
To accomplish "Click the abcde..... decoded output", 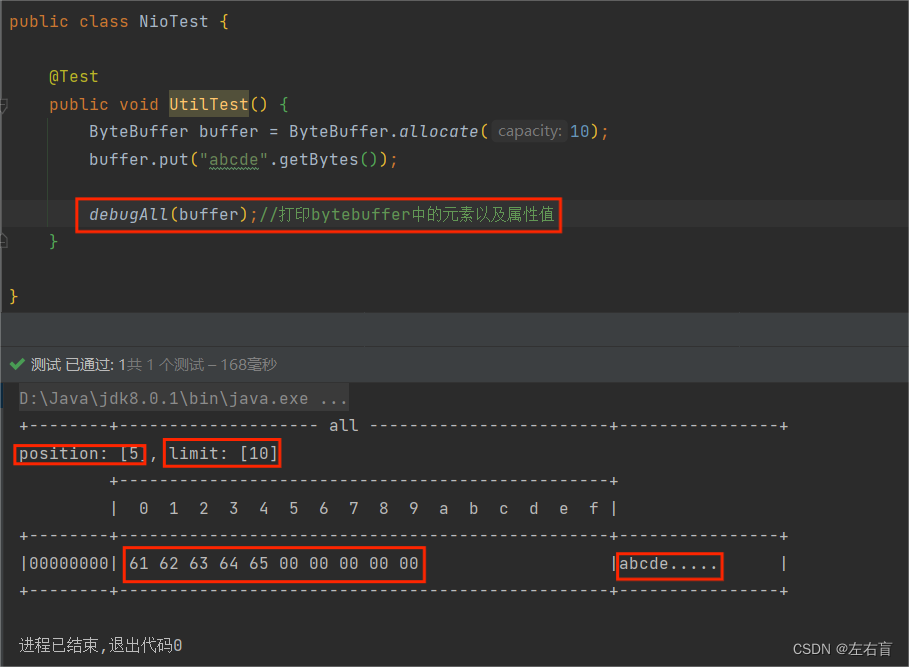I will pyautogui.click(x=668, y=563).
